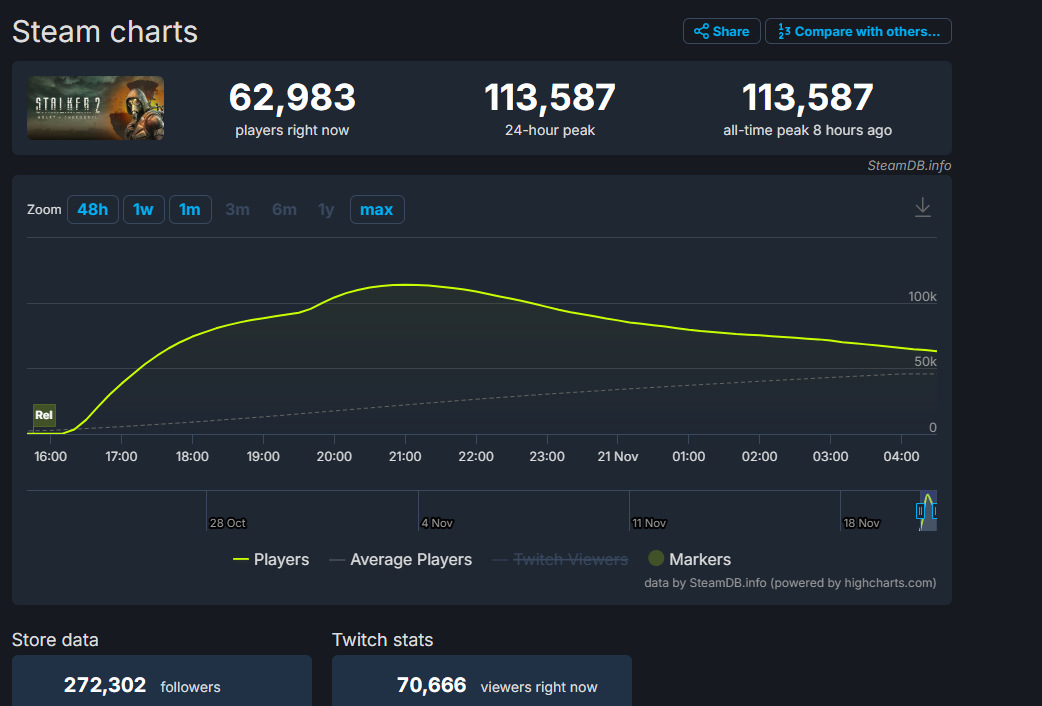
Task: Click the right navigator range handle
Action: tap(934, 511)
